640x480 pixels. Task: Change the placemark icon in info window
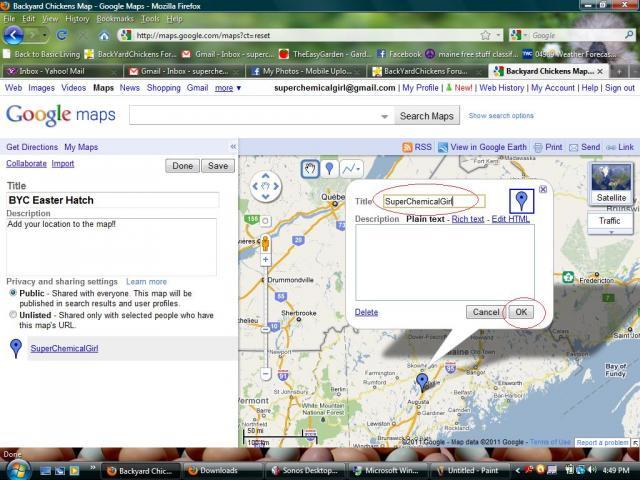tap(521, 200)
